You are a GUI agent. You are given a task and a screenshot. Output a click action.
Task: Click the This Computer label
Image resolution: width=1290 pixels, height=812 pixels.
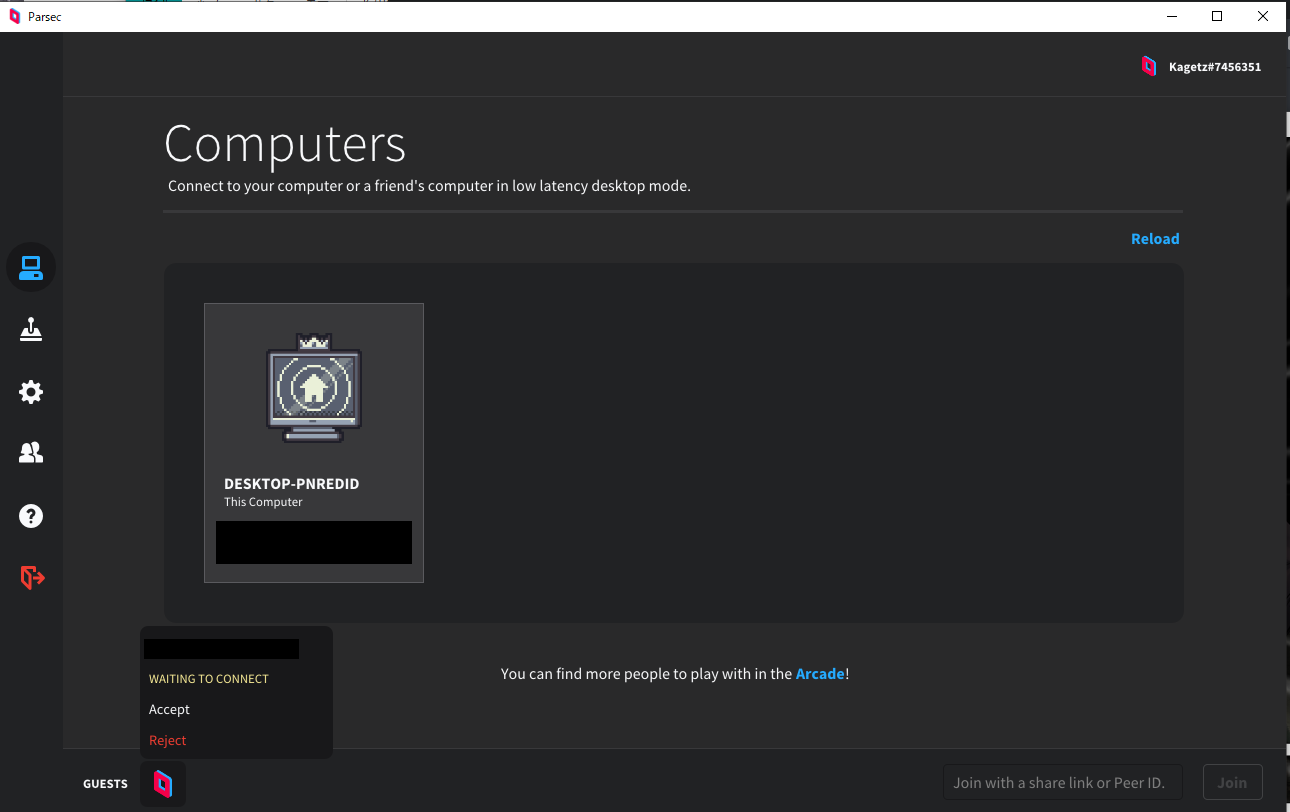coord(263,502)
